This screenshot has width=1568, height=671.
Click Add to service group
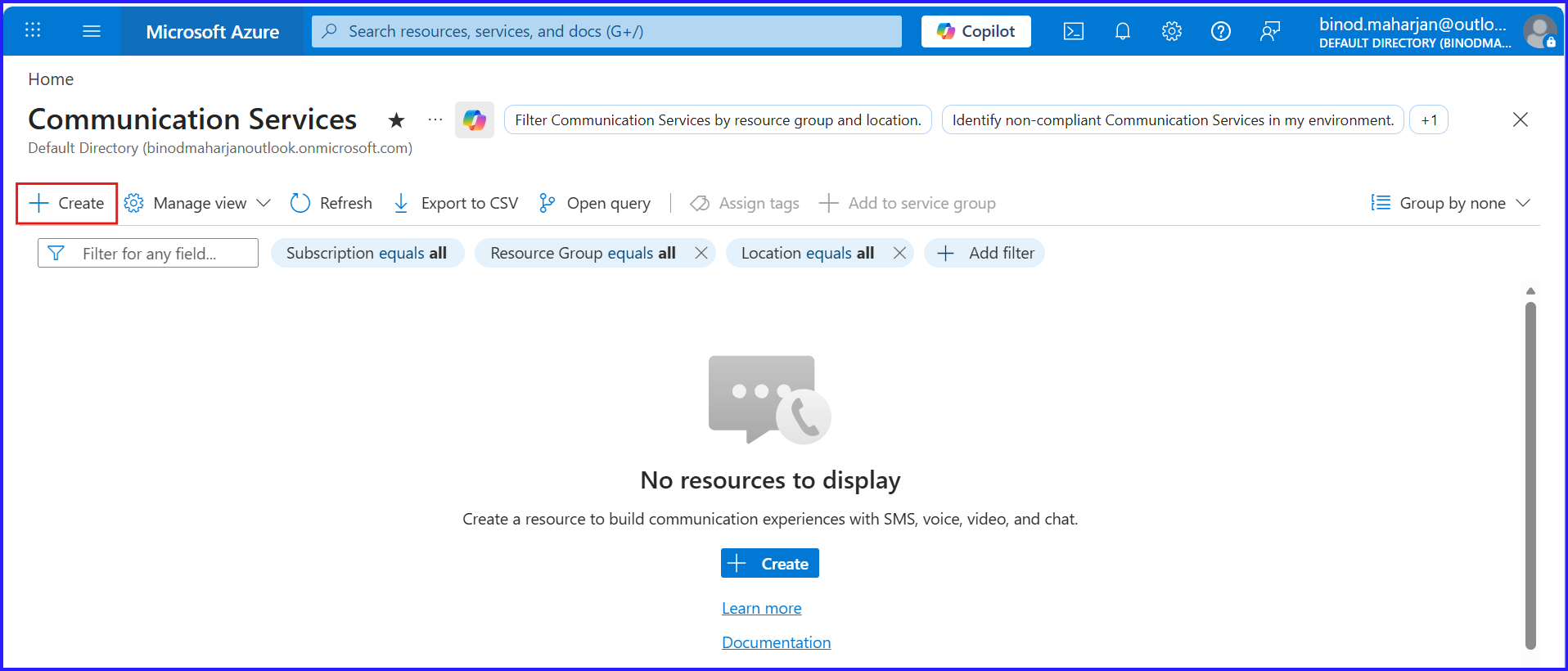tap(908, 203)
